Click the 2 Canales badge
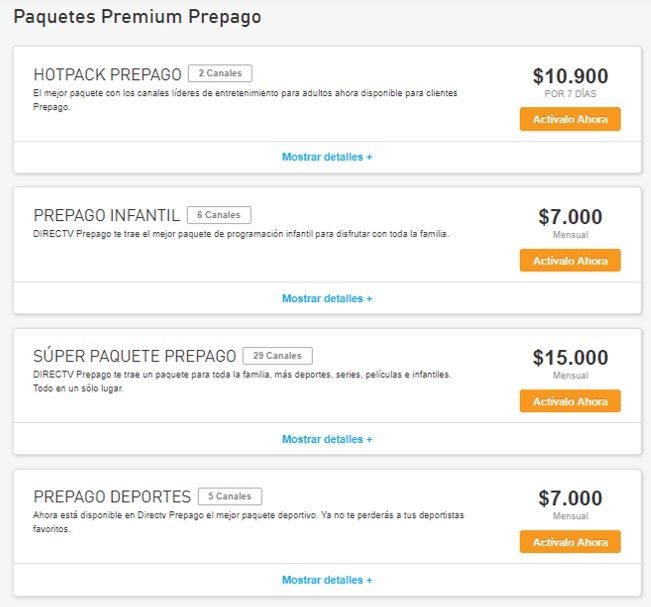 pyautogui.click(x=221, y=73)
